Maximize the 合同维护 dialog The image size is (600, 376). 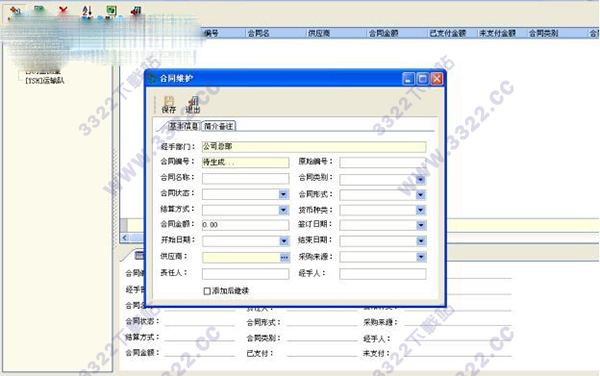click(422, 79)
